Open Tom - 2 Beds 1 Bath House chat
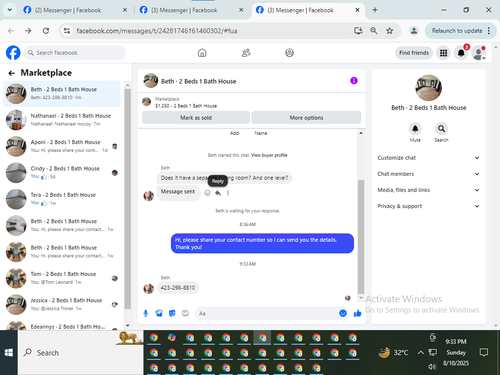500x375 pixels. [62, 278]
